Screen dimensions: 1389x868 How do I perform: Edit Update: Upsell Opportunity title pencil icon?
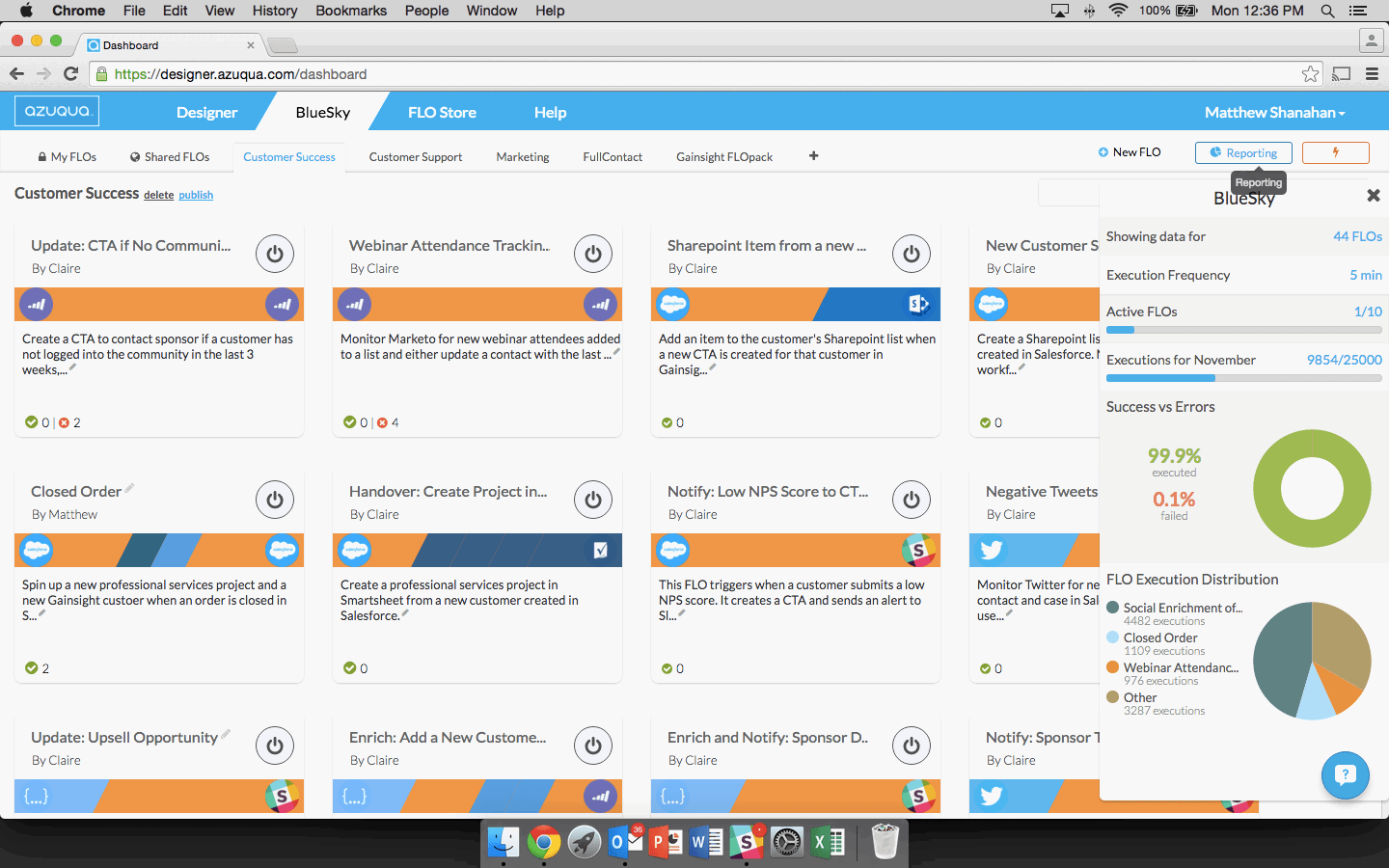(x=226, y=734)
